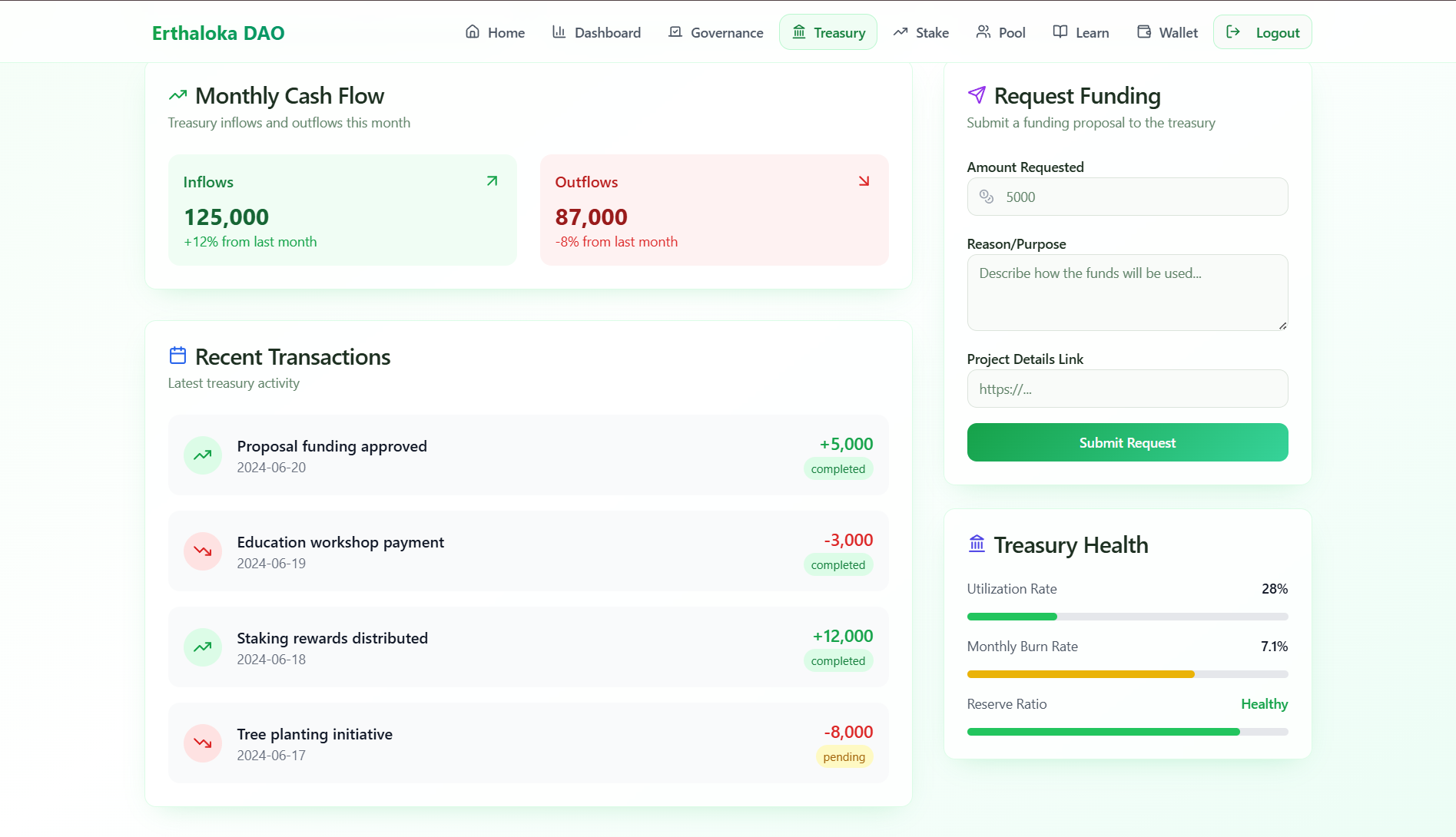Click the Stake trending arrow icon
Image resolution: width=1456 pixels, height=837 pixels.
click(x=900, y=31)
